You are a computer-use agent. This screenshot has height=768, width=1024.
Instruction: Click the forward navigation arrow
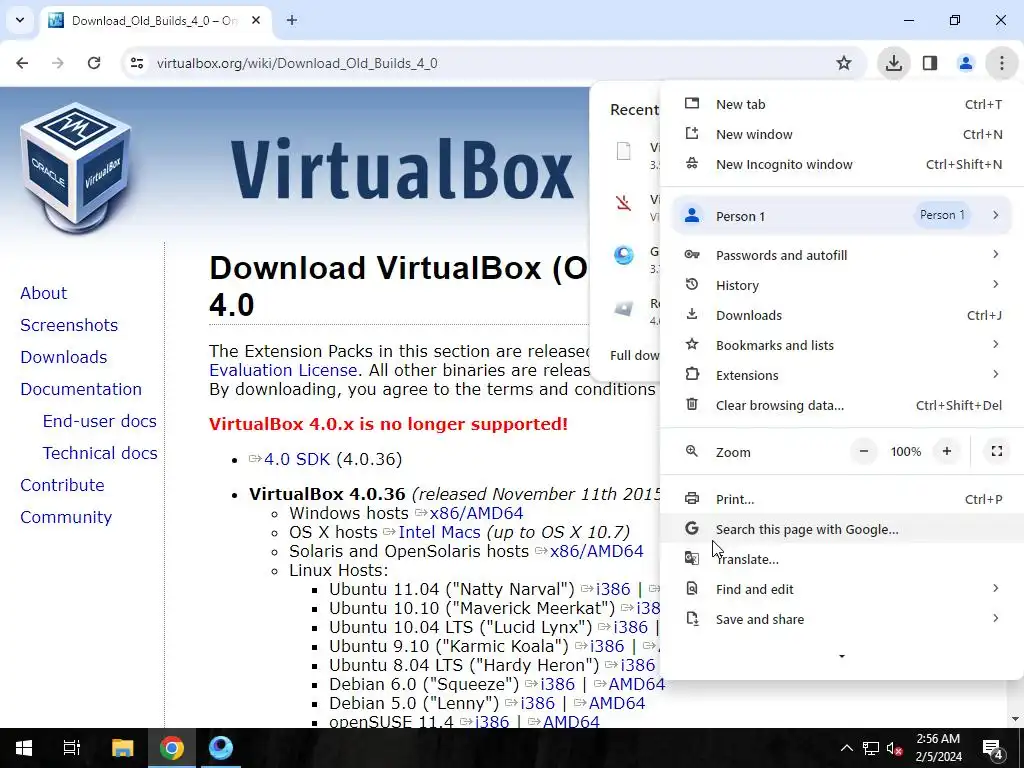pos(58,63)
